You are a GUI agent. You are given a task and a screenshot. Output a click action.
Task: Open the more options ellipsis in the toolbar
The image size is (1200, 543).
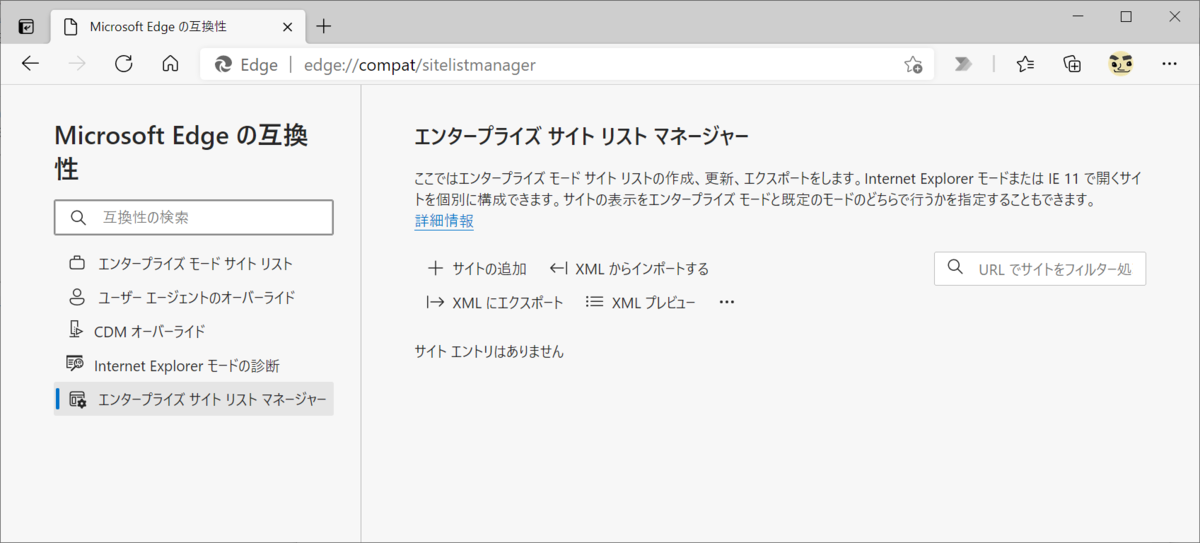coord(727,302)
